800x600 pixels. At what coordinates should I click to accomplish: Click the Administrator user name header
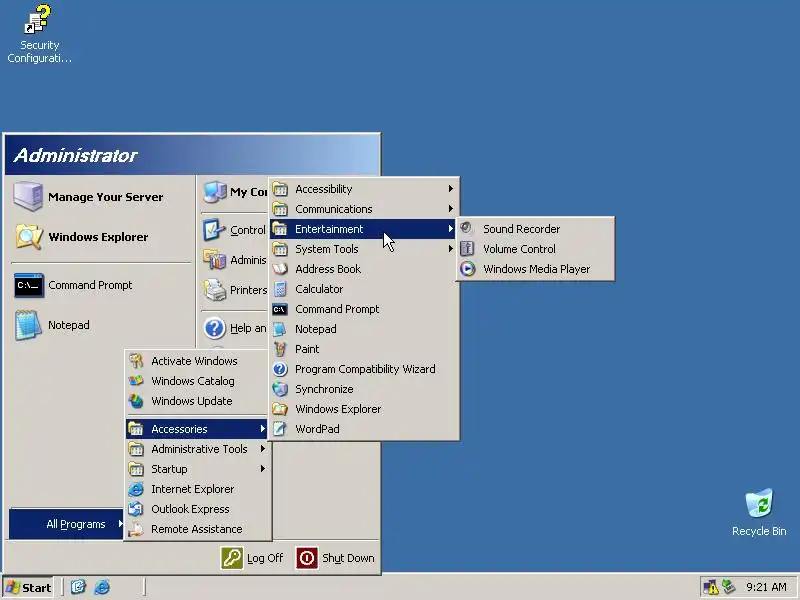75,156
